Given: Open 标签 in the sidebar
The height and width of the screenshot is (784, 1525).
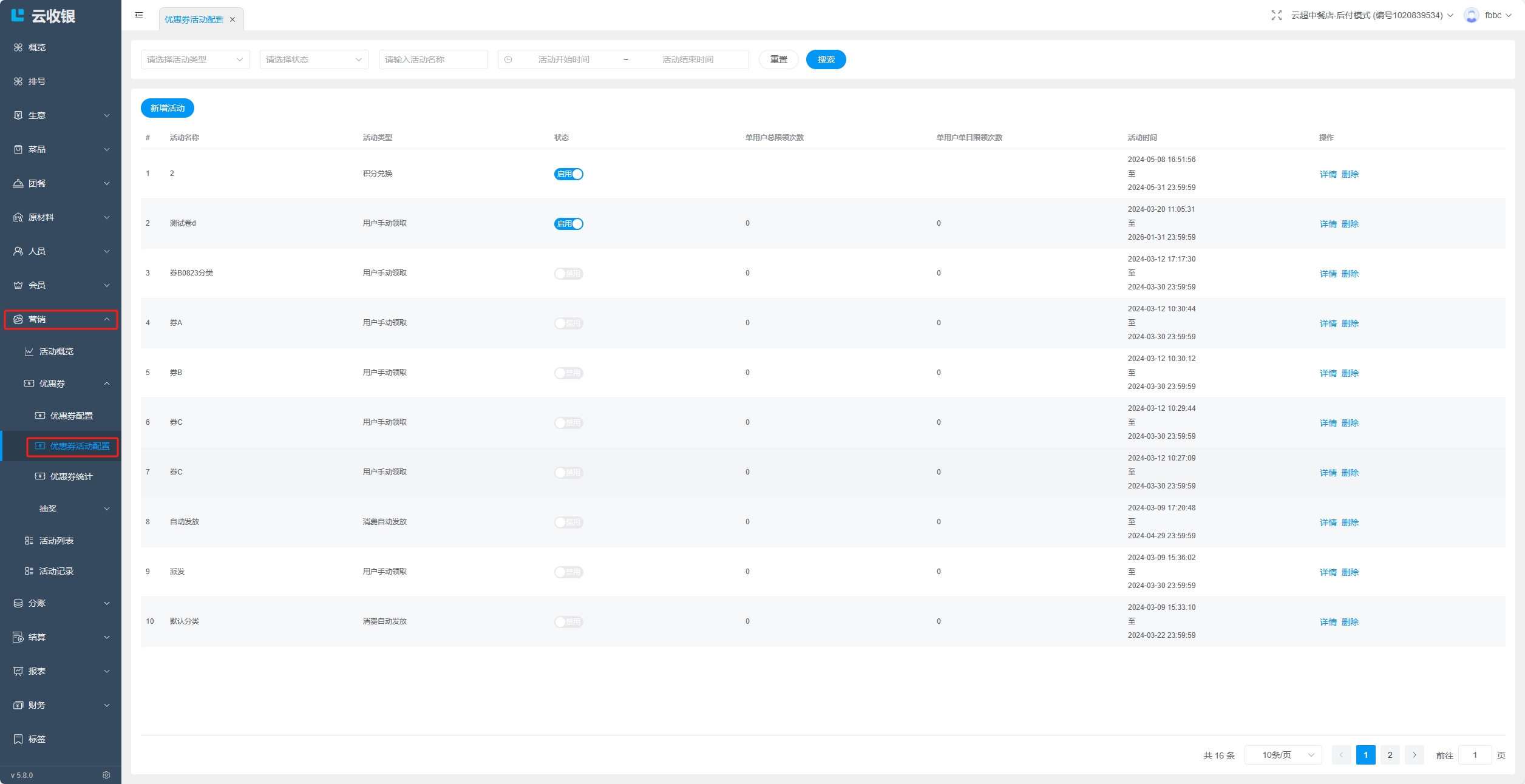Looking at the screenshot, I should pyautogui.click(x=37, y=739).
